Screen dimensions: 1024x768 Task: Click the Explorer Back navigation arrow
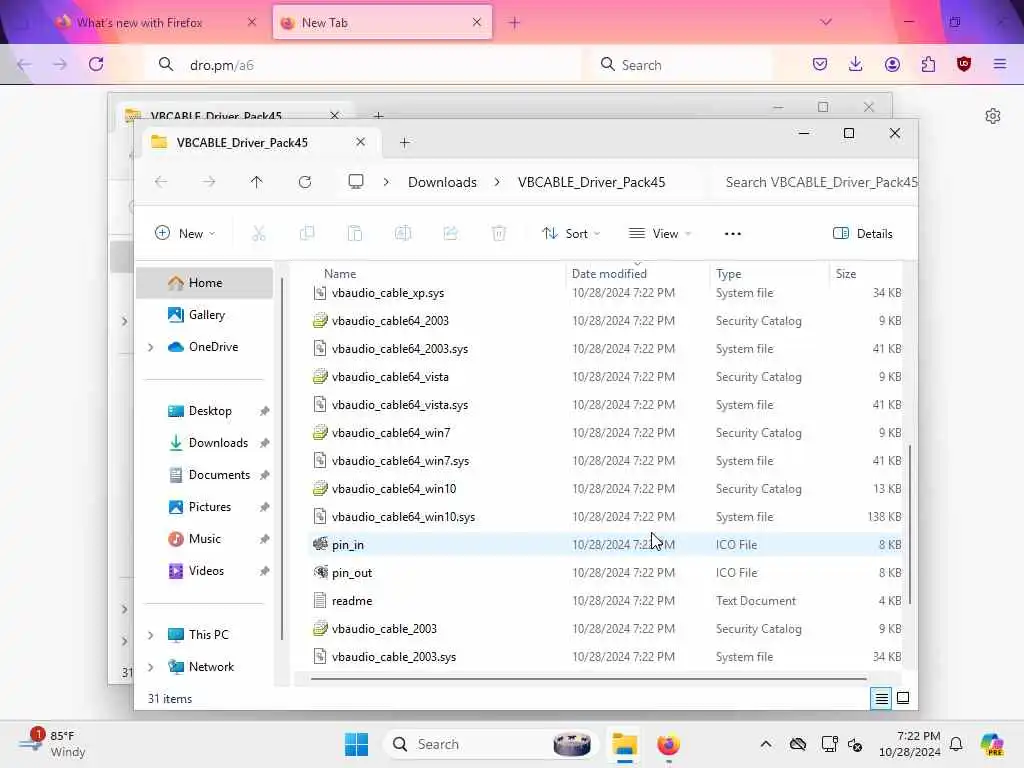(x=161, y=182)
